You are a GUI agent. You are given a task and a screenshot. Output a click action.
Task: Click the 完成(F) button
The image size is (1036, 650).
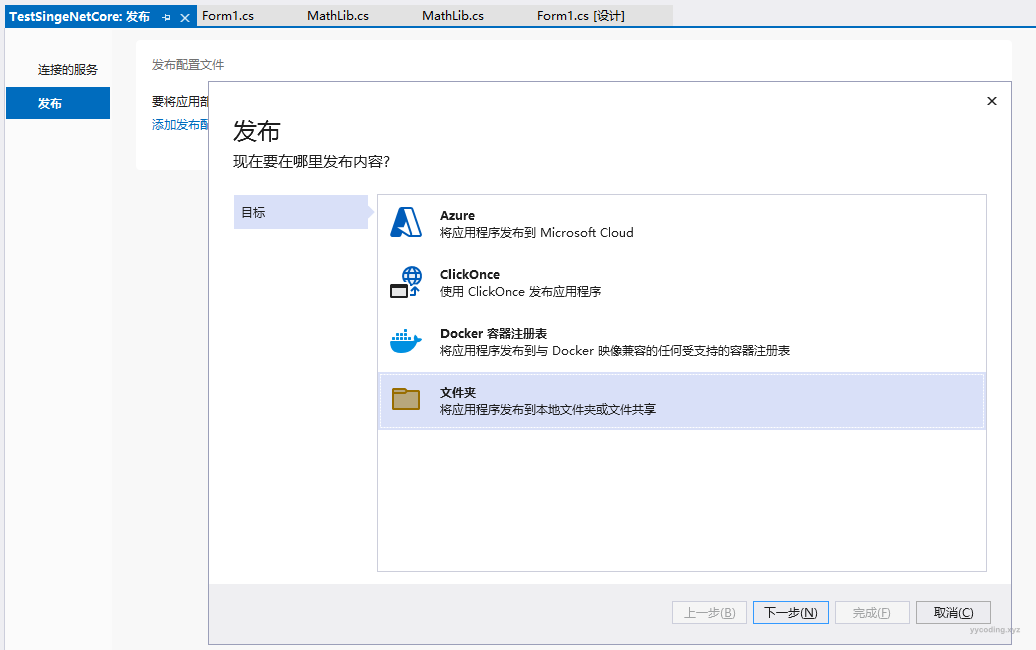[x=872, y=613]
